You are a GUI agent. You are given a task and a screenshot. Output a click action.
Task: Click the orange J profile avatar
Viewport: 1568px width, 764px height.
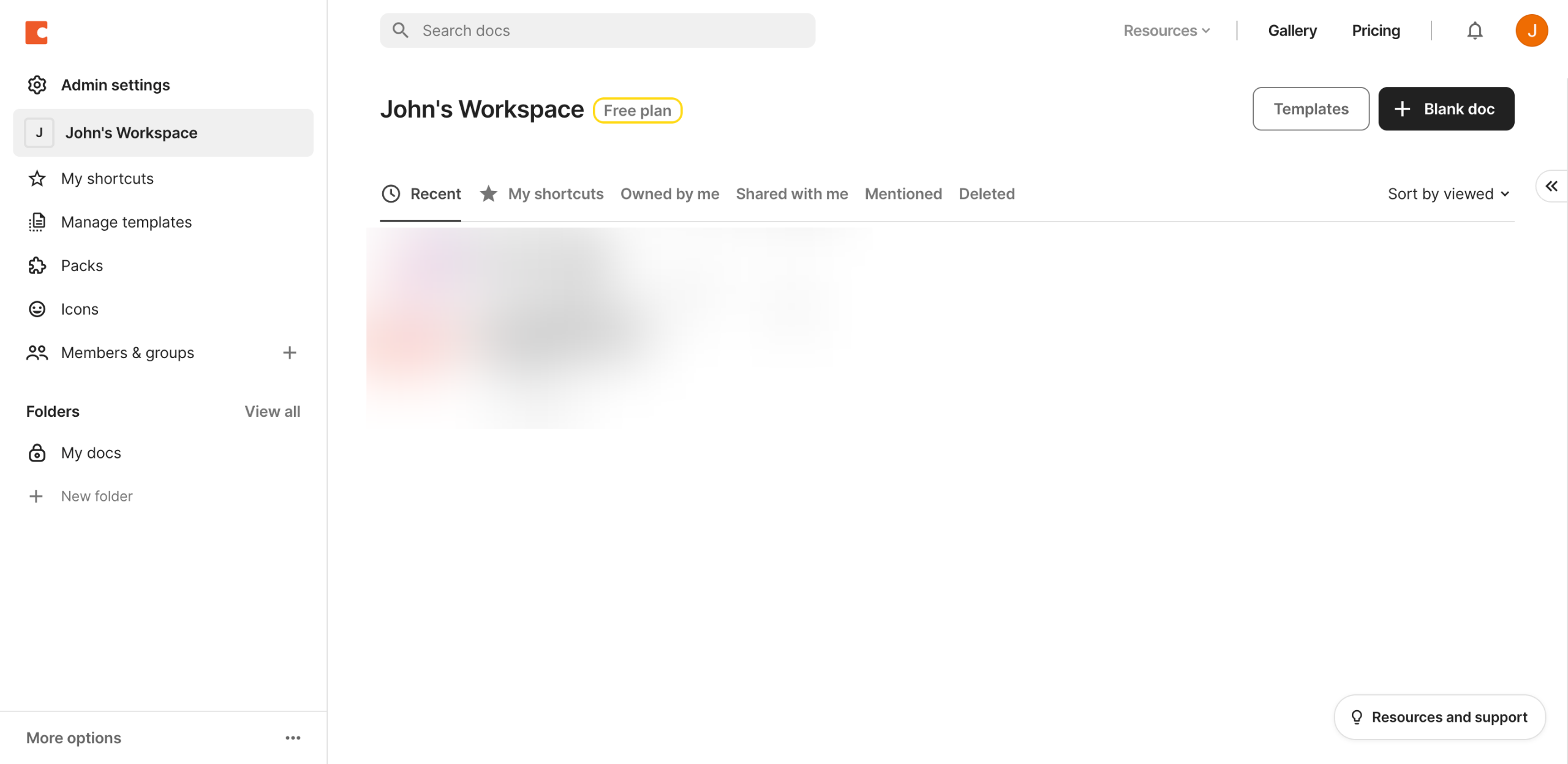(1531, 31)
